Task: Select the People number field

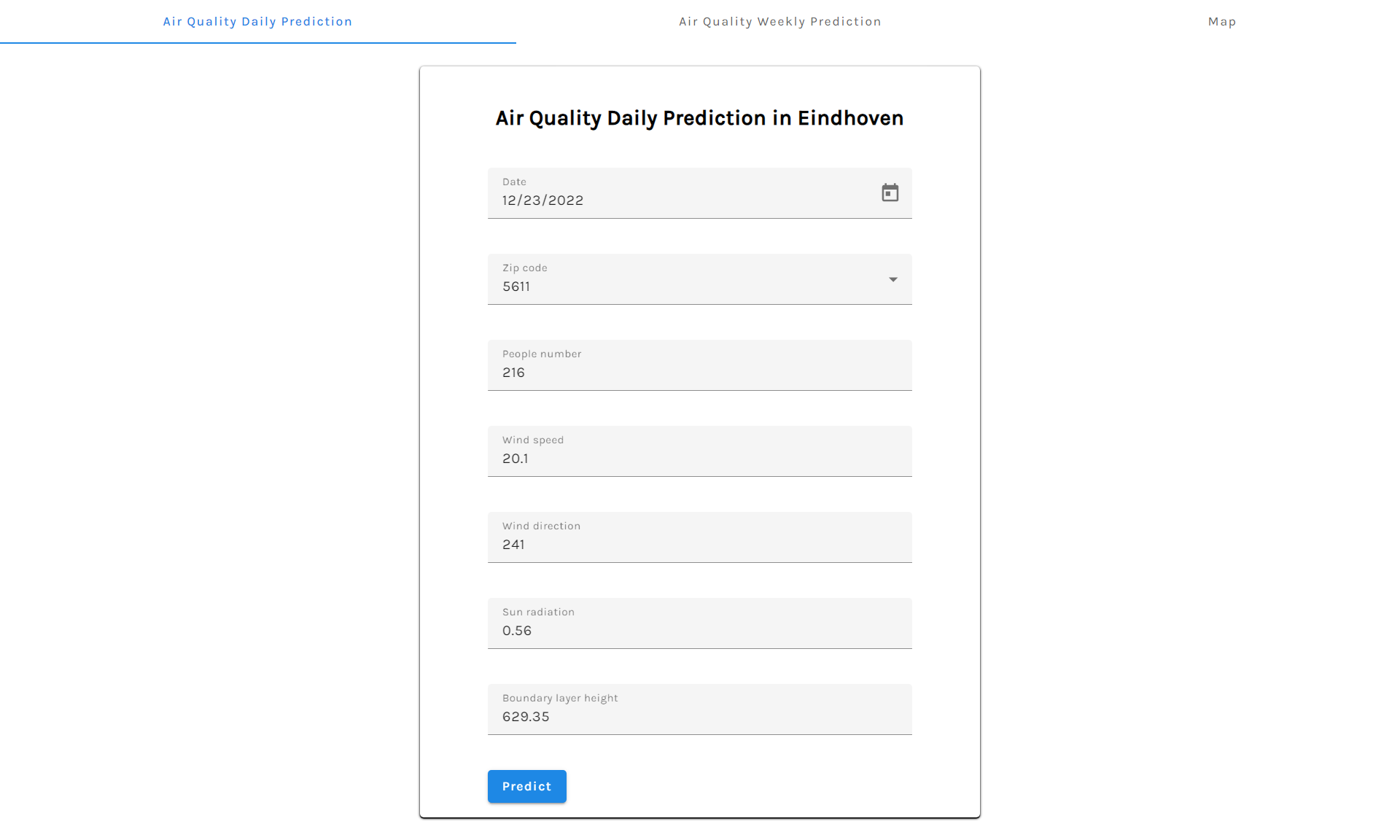Action: (x=656, y=373)
